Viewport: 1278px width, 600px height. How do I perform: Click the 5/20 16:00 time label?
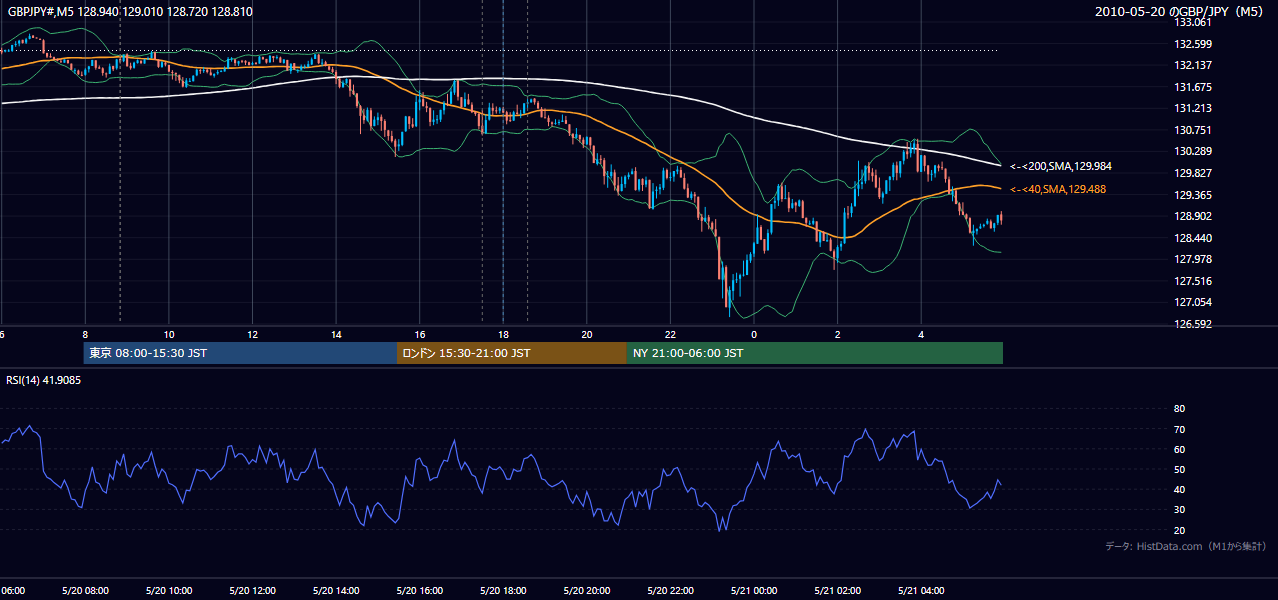[419, 591]
